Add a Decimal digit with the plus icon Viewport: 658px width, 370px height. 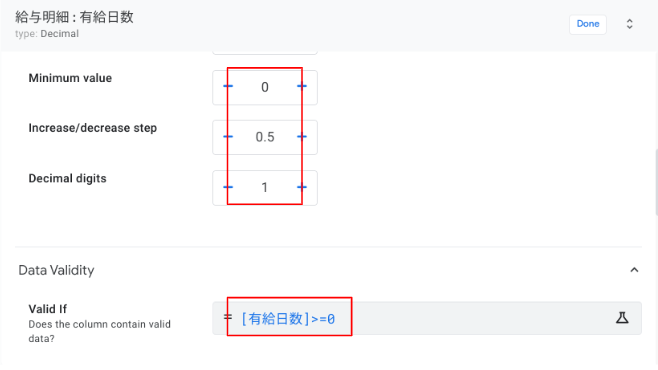(x=302, y=187)
